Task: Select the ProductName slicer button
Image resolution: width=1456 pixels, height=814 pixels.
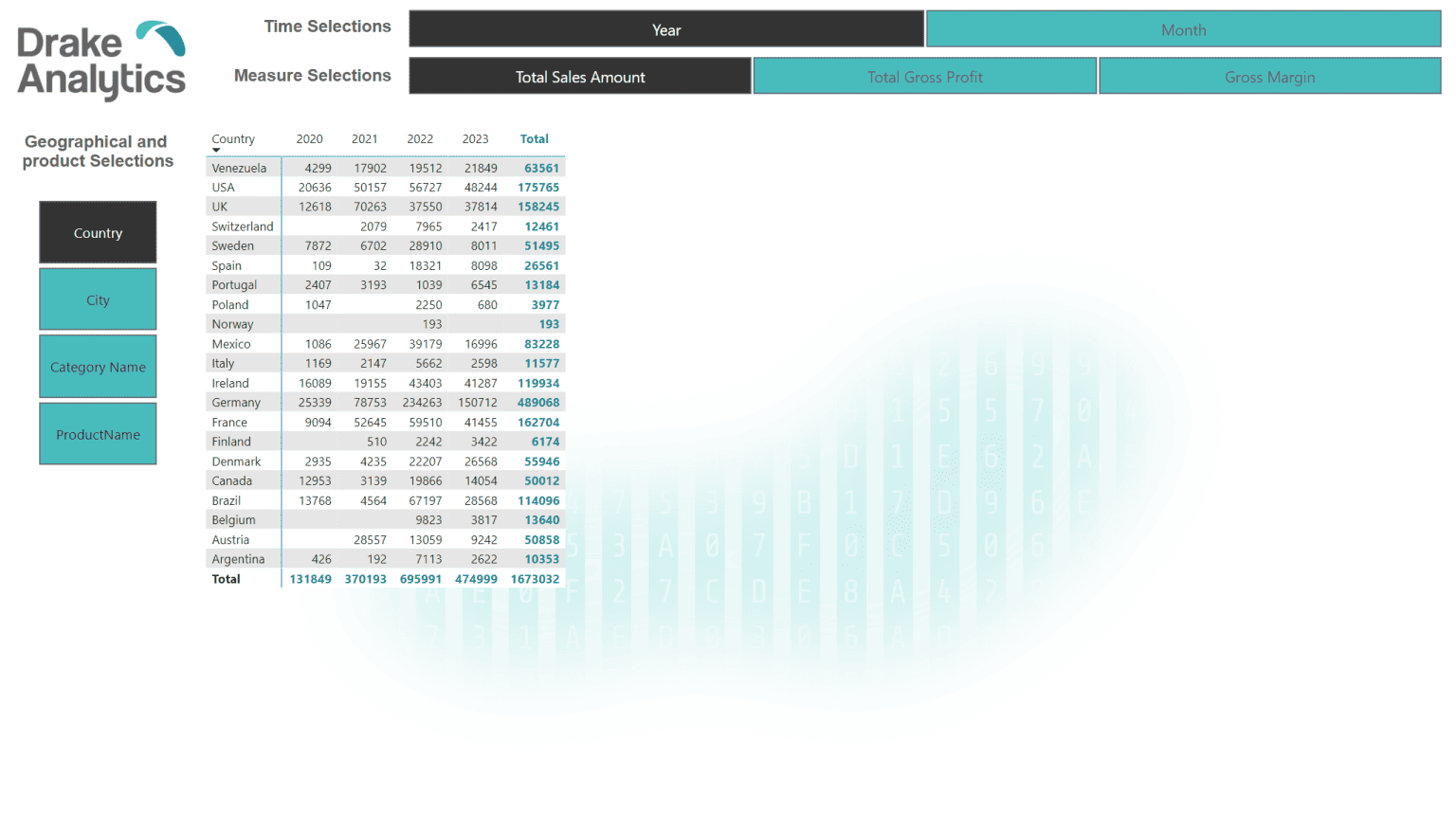Action: 98,434
